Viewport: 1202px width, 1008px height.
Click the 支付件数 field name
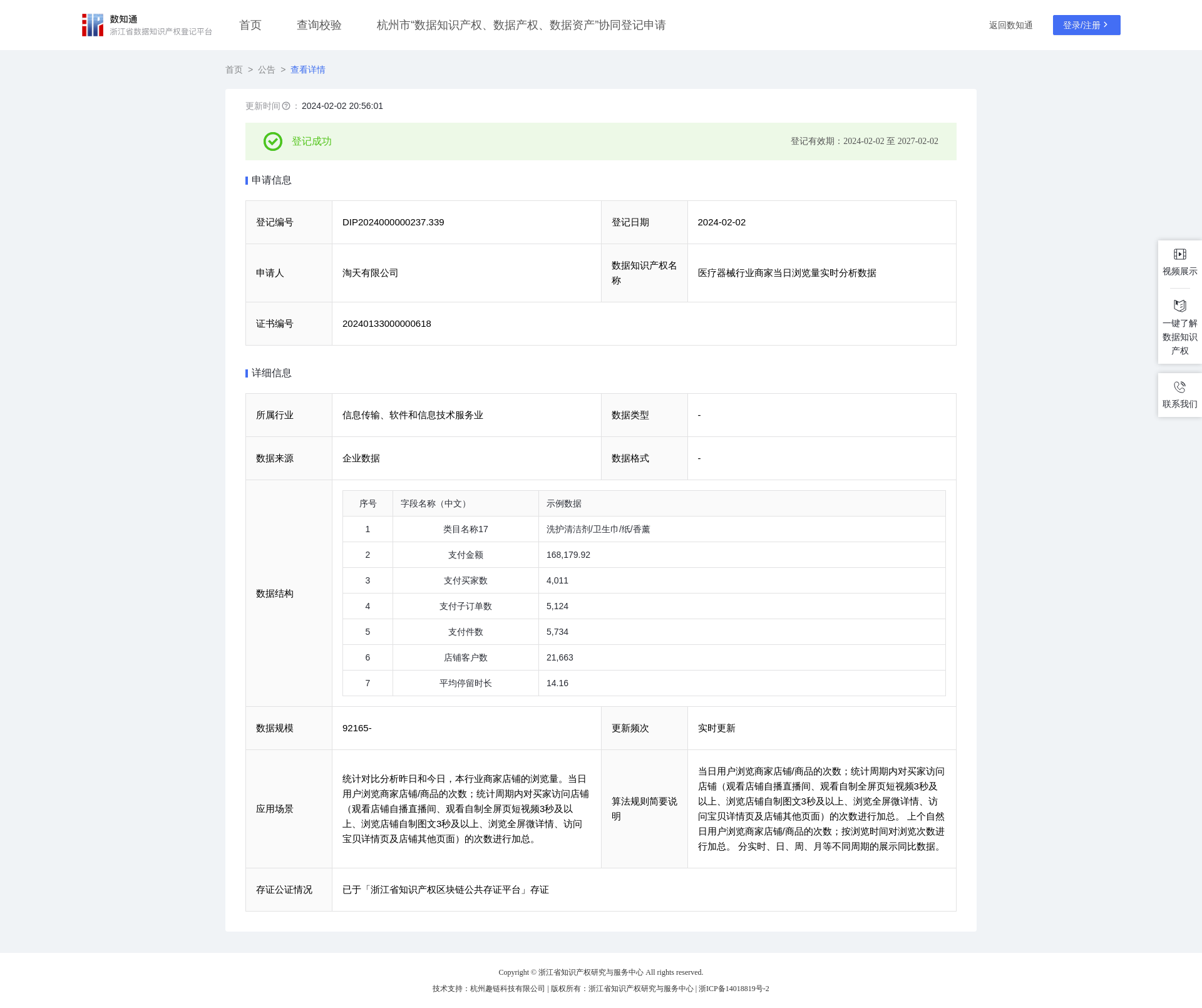pos(466,632)
